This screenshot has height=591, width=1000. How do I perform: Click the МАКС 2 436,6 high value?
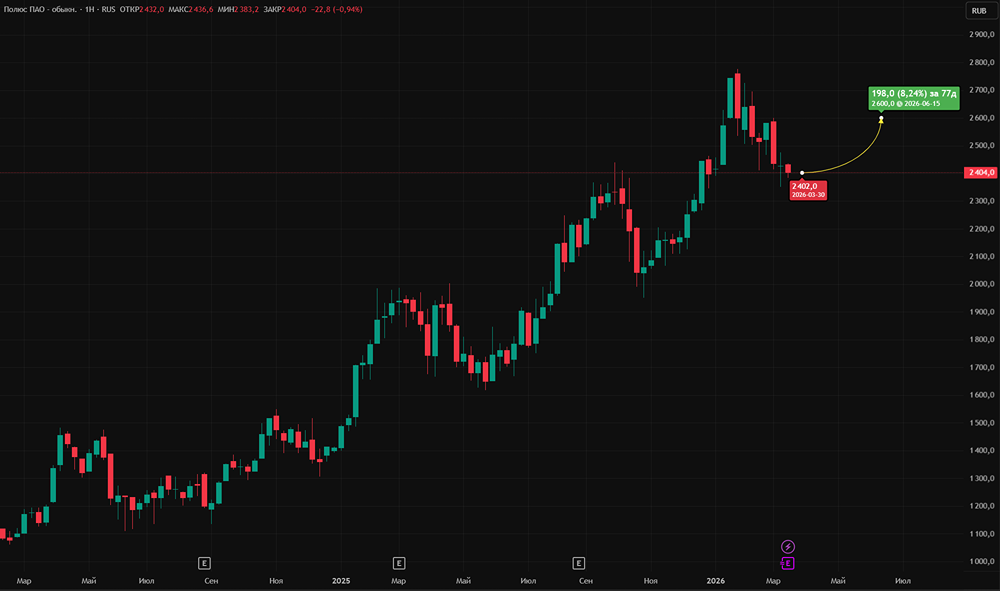191,10
